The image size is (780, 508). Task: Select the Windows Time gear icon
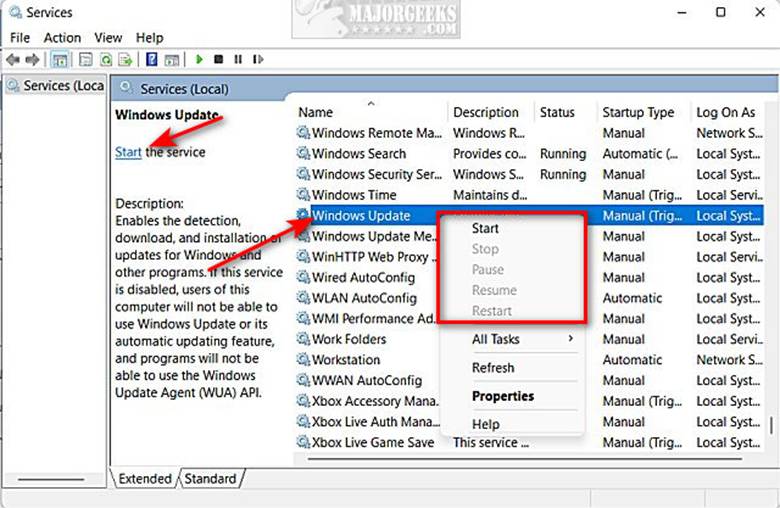(303, 195)
